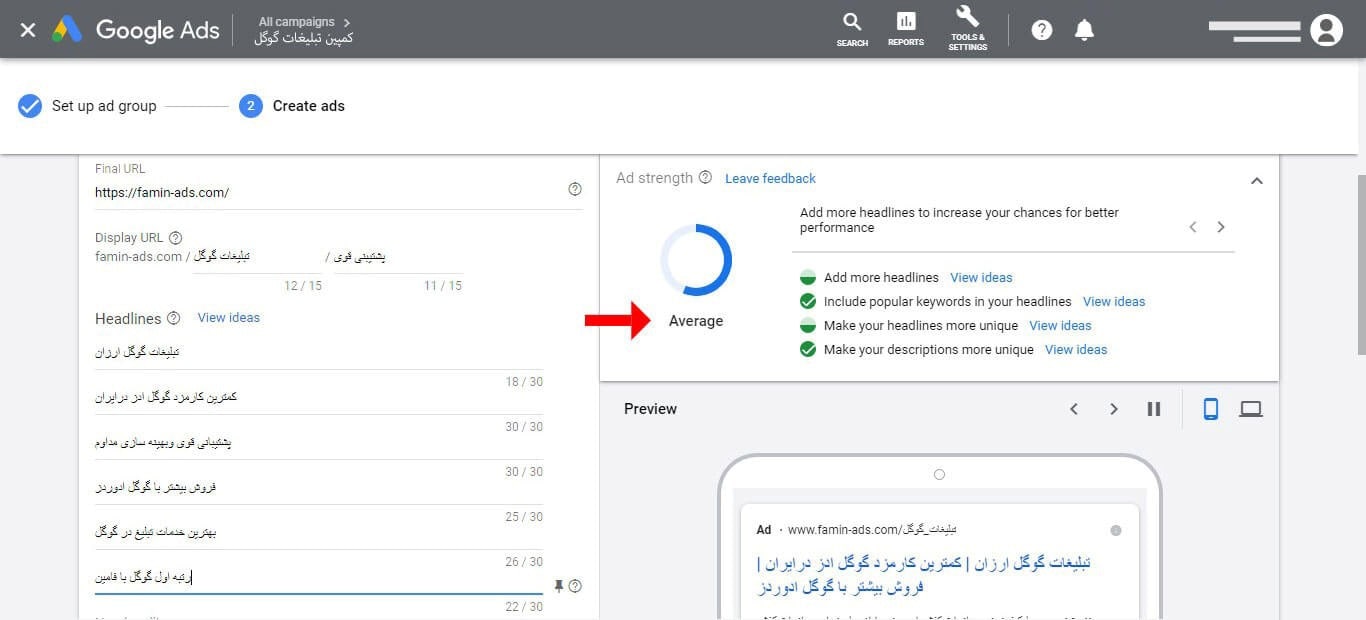Click the Google Ads logo
The width and height of the screenshot is (1366, 620).
click(x=136, y=30)
